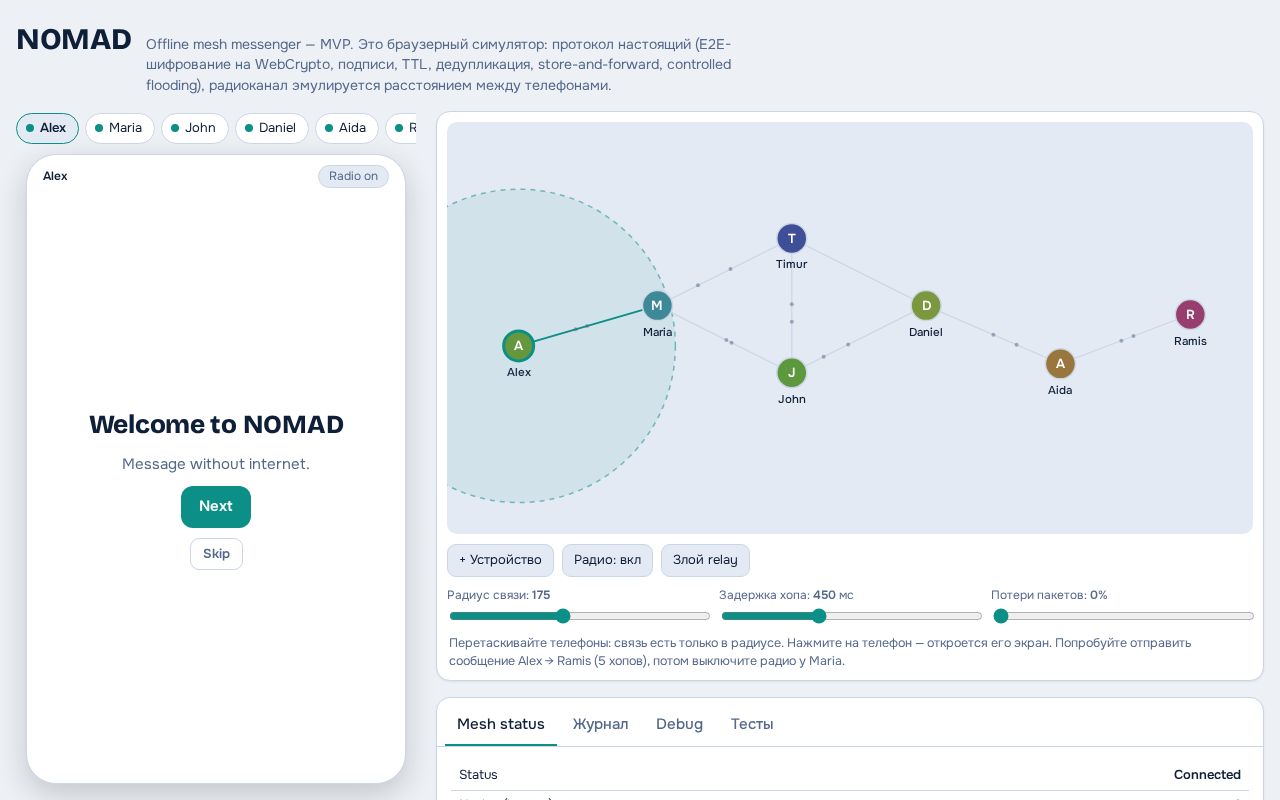
Task: Toggle the Radio on badge in Alex's phone
Action: tap(353, 176)
